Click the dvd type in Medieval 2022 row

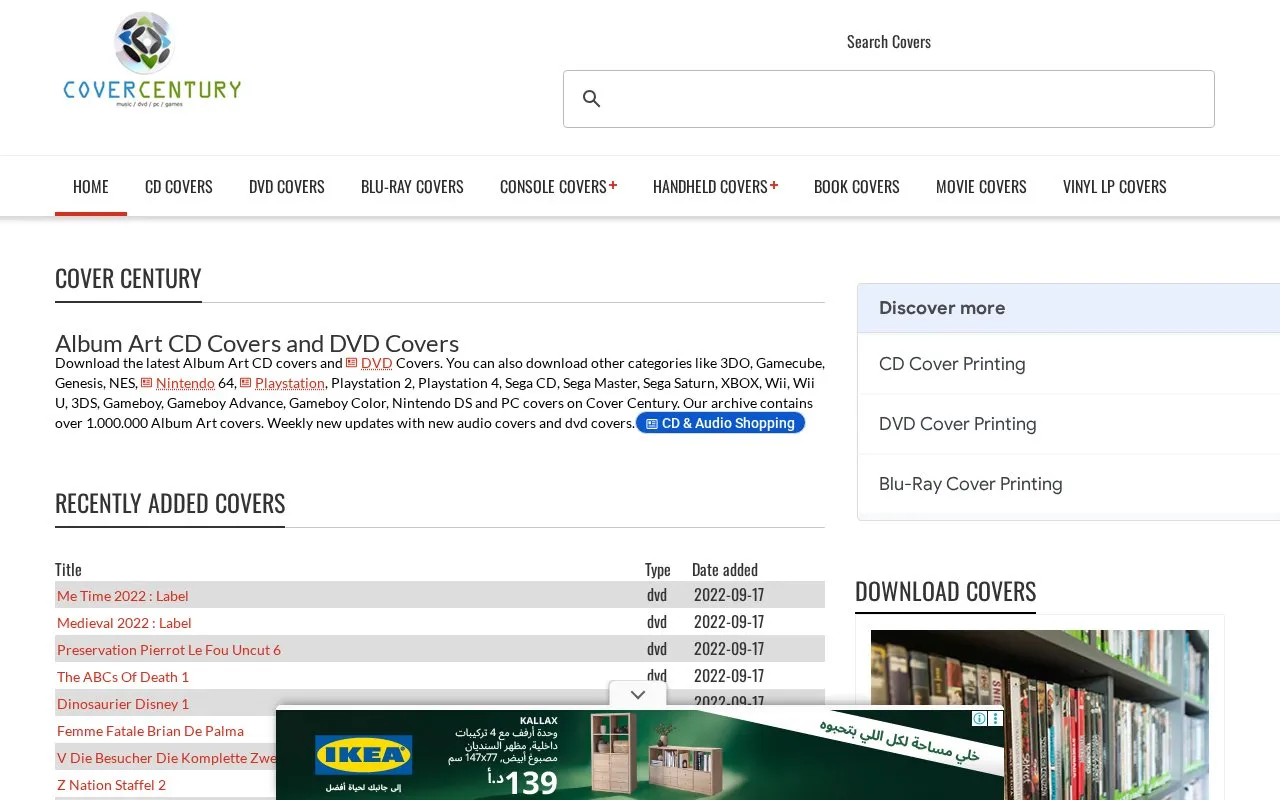657,622
